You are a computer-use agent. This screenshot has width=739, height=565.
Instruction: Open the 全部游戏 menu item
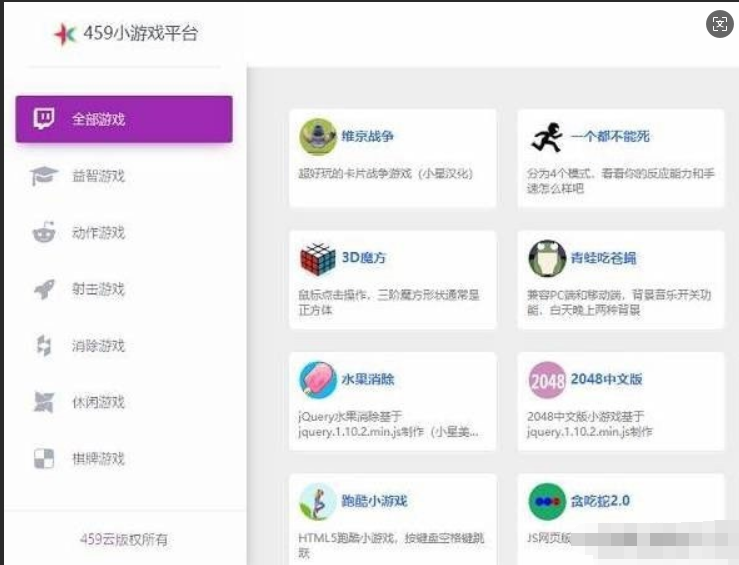coord(124,119)
